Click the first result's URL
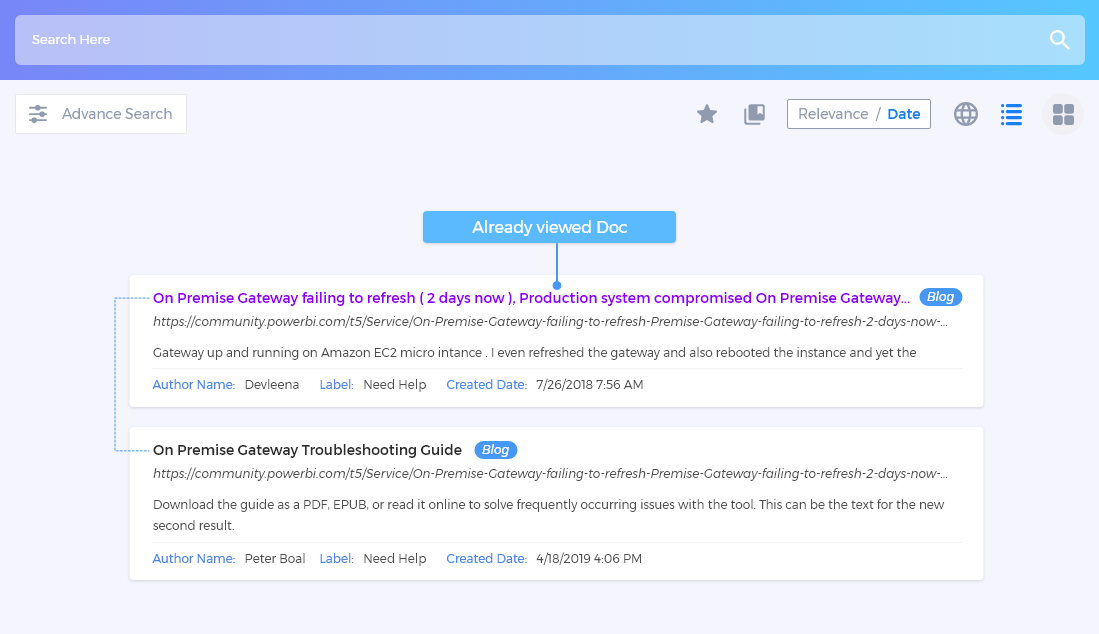The width and height of the screenshot is (1099, 634). 550,322
